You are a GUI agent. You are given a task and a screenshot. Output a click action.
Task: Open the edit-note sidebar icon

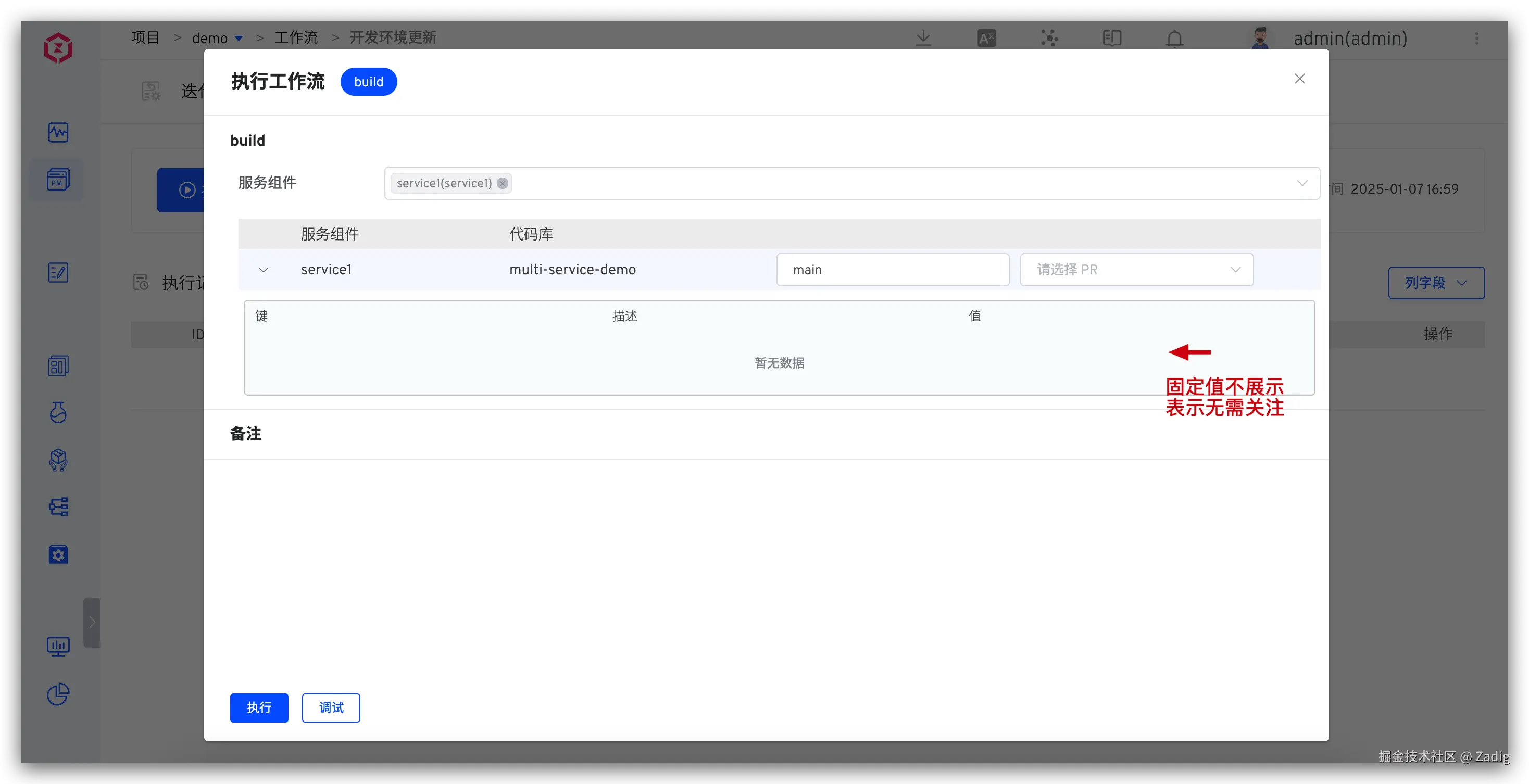58,272
